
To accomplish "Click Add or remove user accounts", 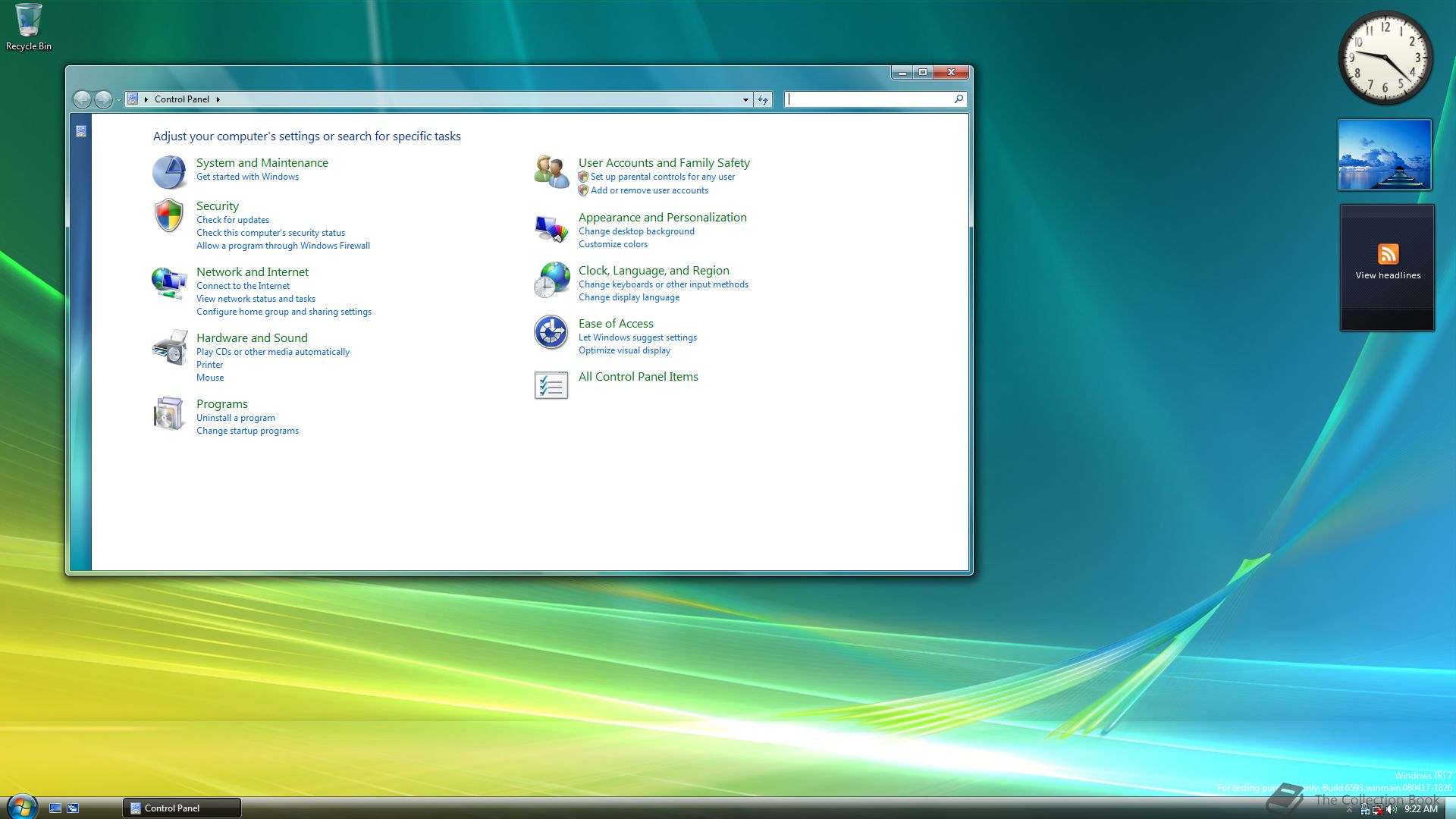I will (x=649, y=190).
